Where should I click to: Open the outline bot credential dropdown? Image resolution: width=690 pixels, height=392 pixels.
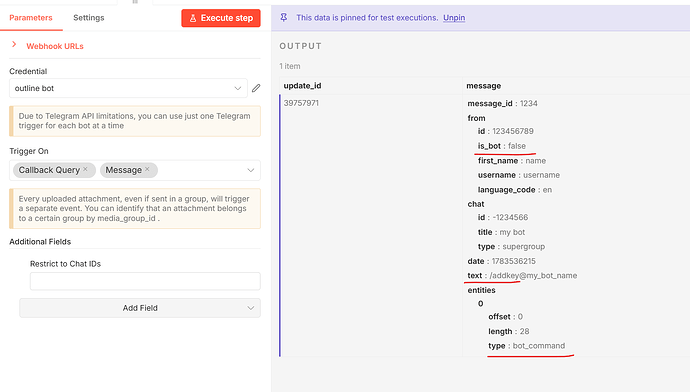click(x=128, y=88)
